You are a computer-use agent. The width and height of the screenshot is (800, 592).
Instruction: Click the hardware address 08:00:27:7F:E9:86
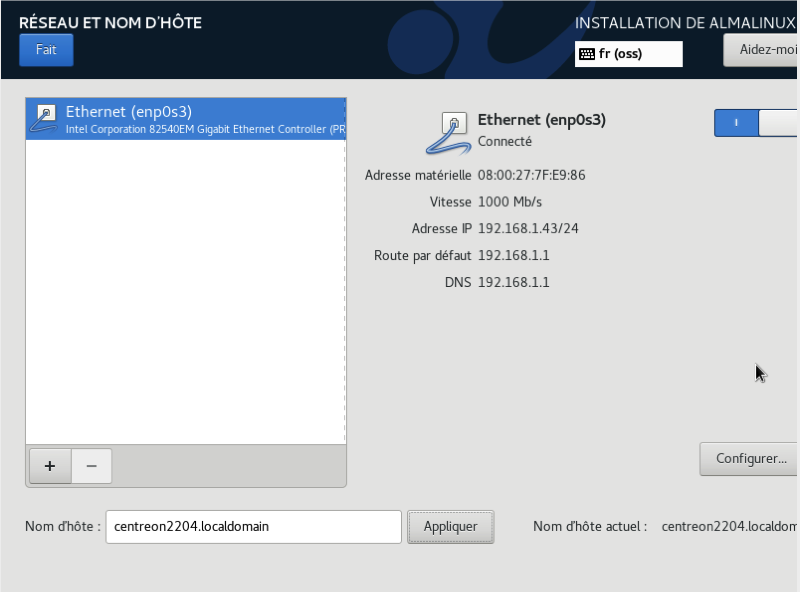(x=531, y=175)
